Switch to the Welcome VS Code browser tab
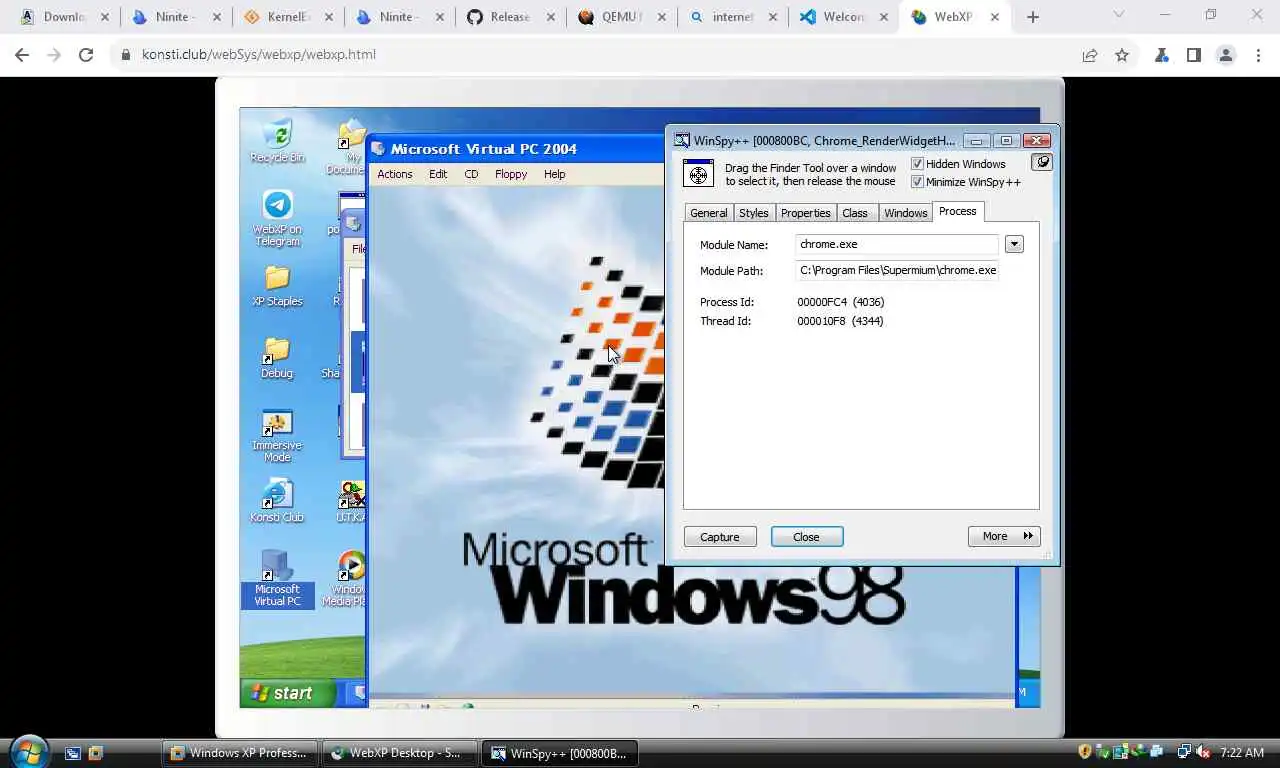Image resolution: width=1280 pixels, height=768 pixels. 843,17
